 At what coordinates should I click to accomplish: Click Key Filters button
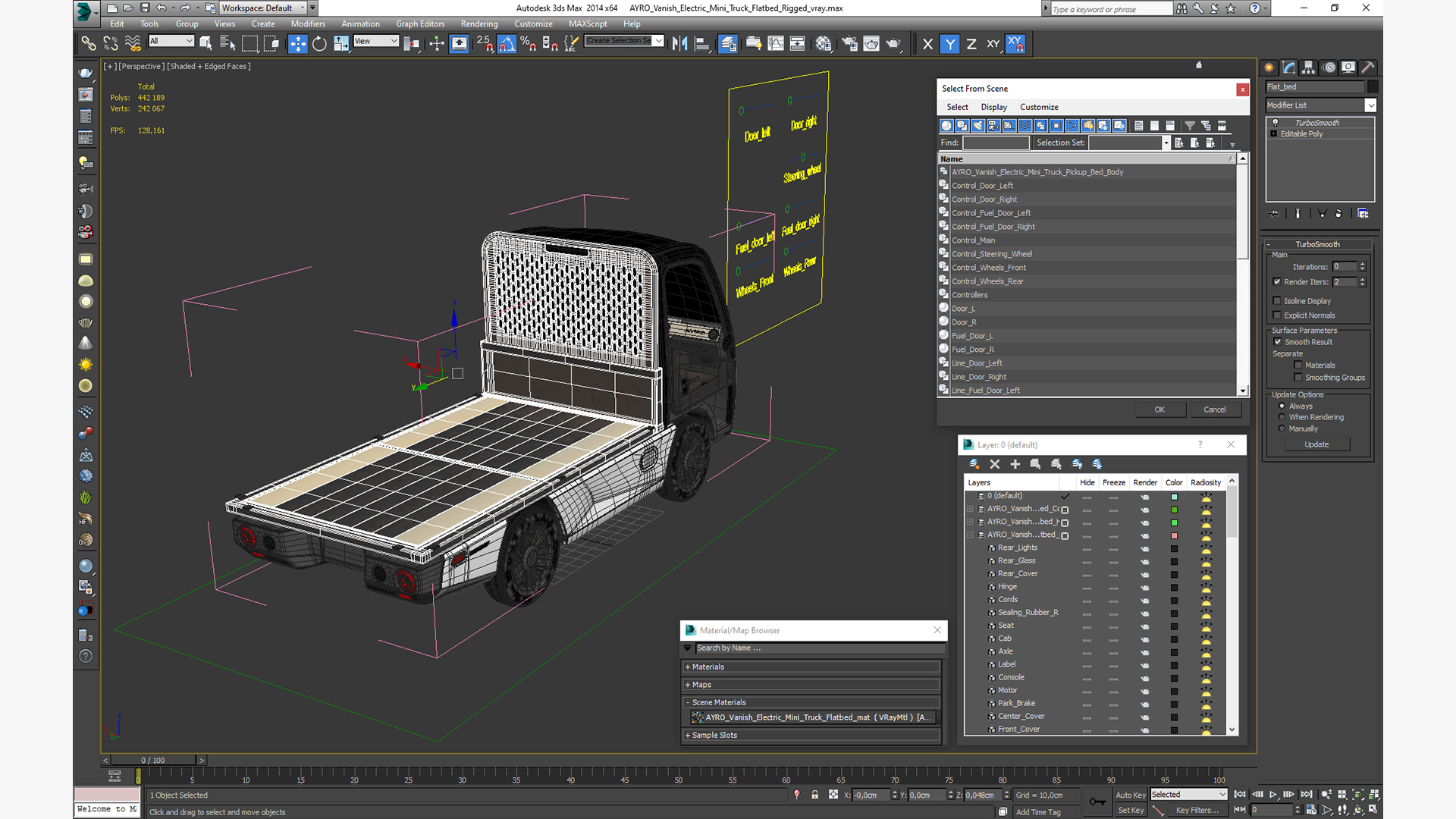coord(1197,810)
